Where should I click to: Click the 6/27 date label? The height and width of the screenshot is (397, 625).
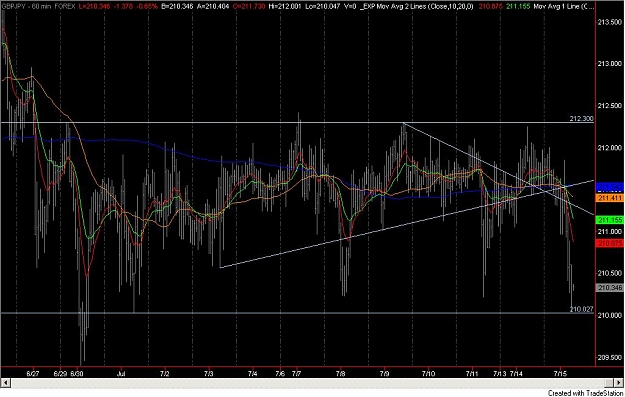[x=33, y=373]
